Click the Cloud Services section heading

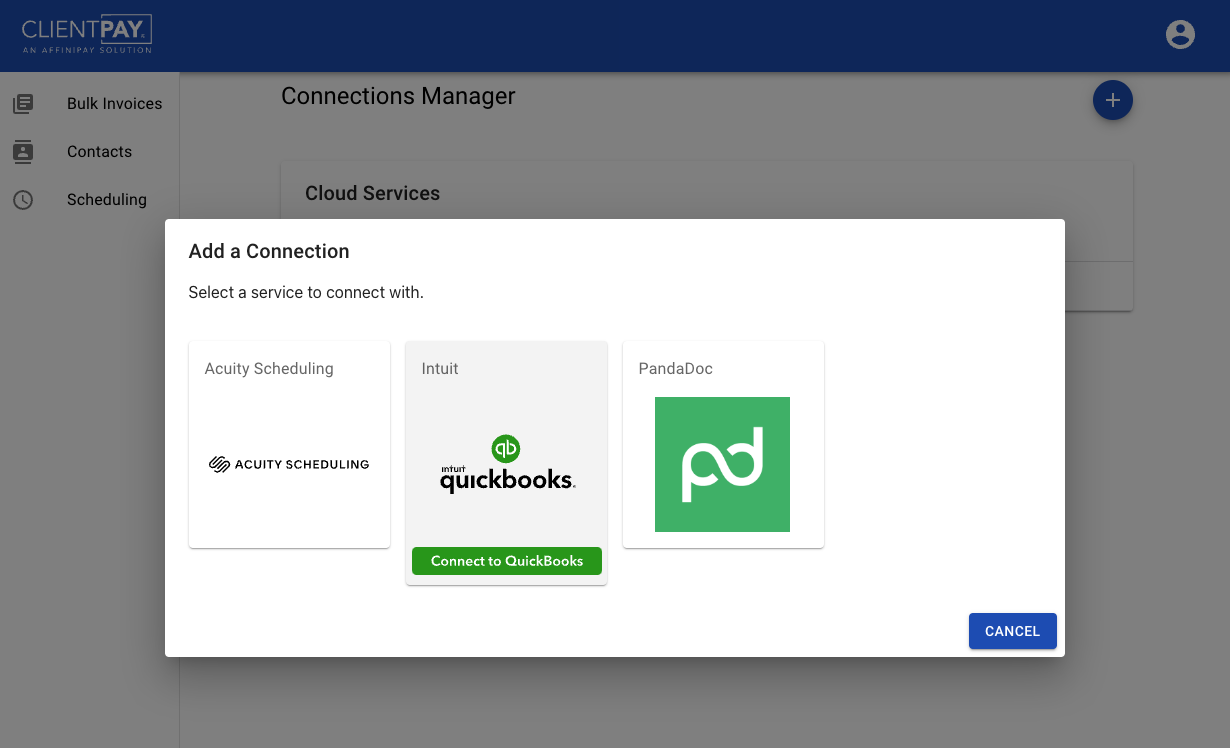click(x=372, y=193)
